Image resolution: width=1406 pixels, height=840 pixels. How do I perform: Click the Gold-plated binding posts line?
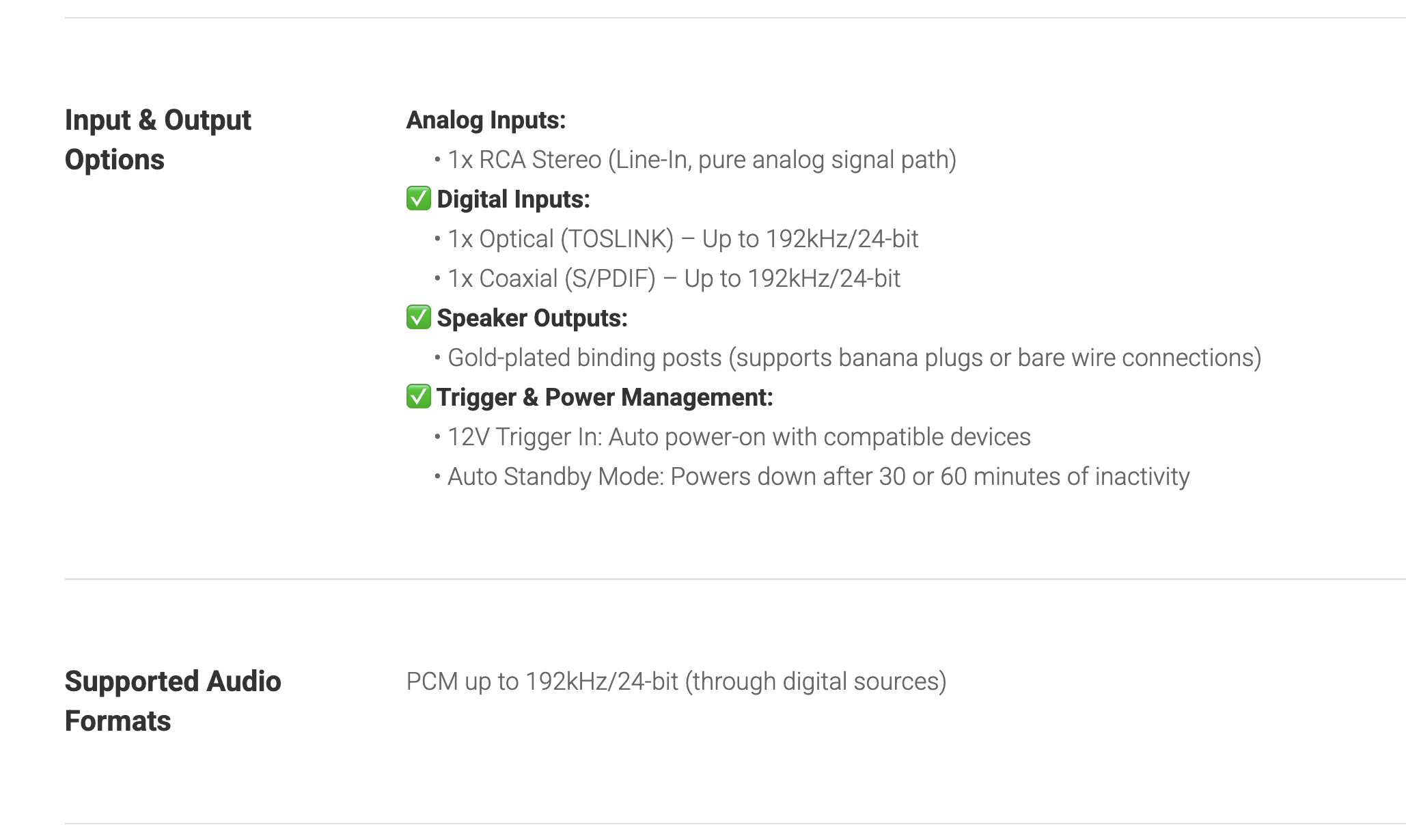coord(854,358)
